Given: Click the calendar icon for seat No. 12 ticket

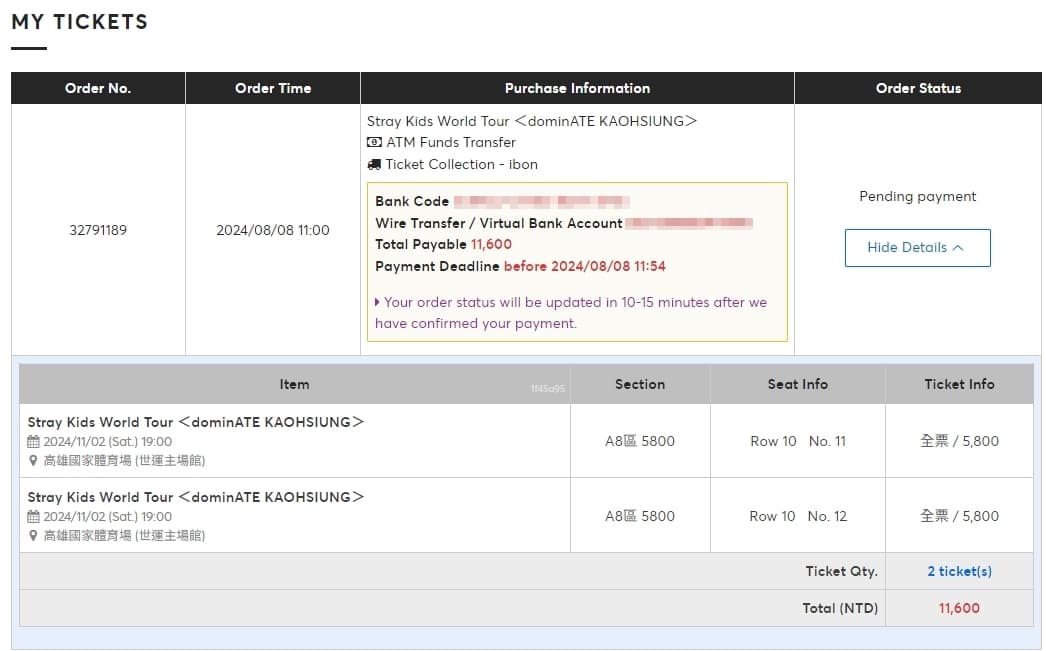Looking at the screenshot, I should (x=33, y=517).
